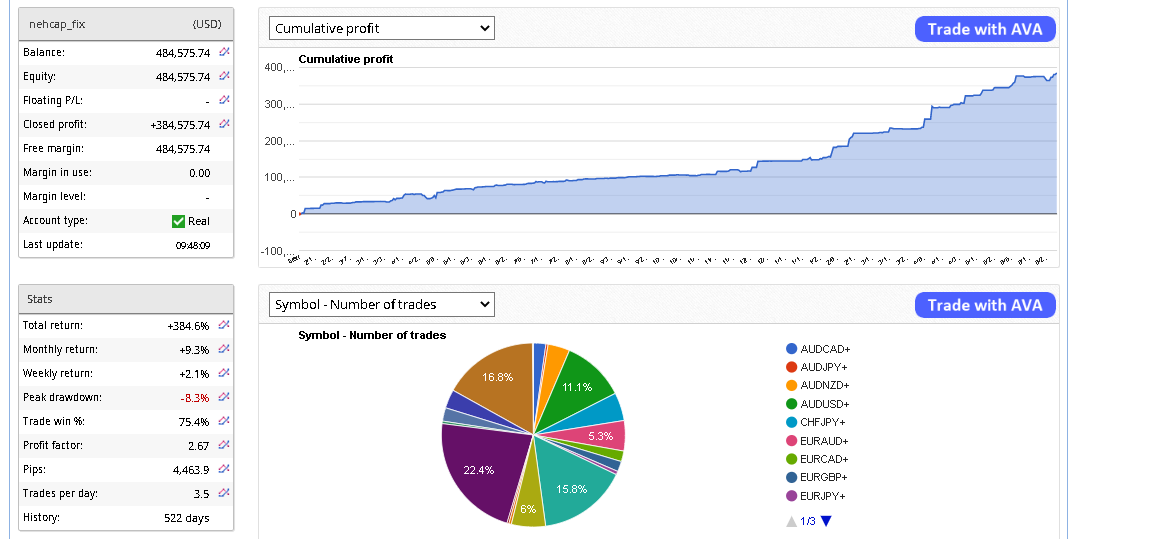Open the Equity chart icon
The height and width of the screenshot is (539, 1154).
pos(224,76)
